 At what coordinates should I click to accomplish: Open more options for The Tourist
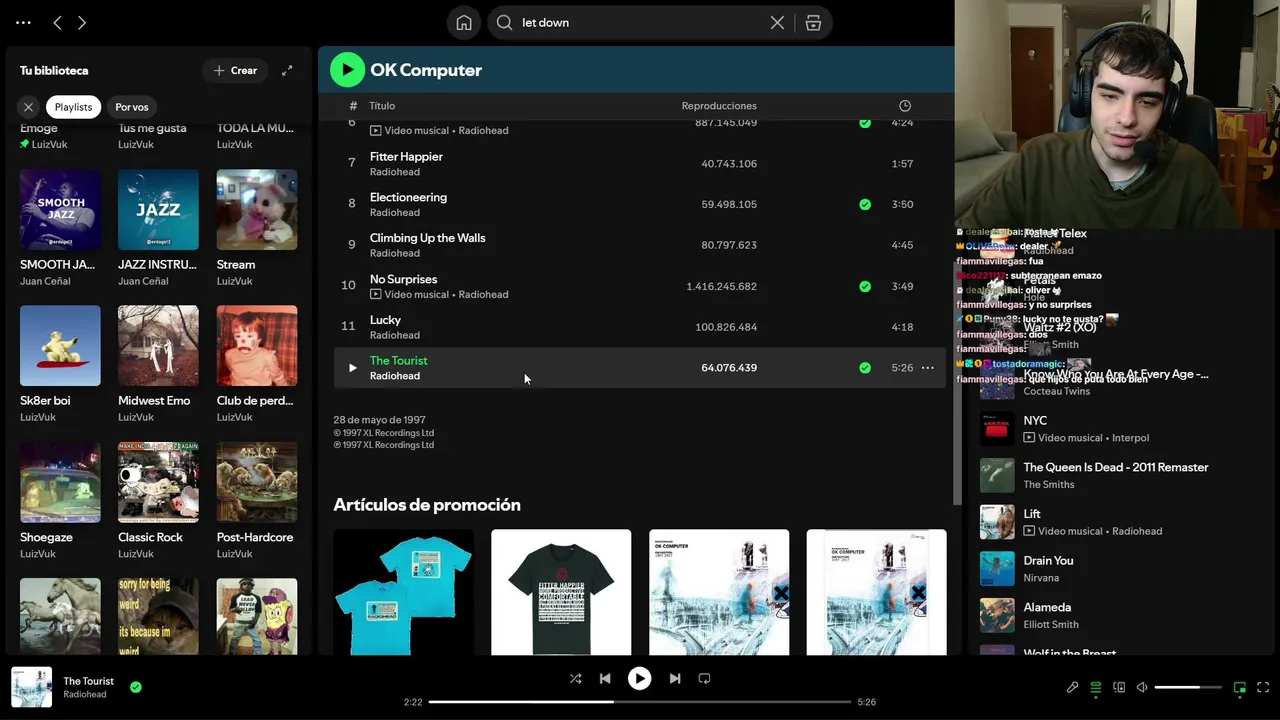point(928,368)
